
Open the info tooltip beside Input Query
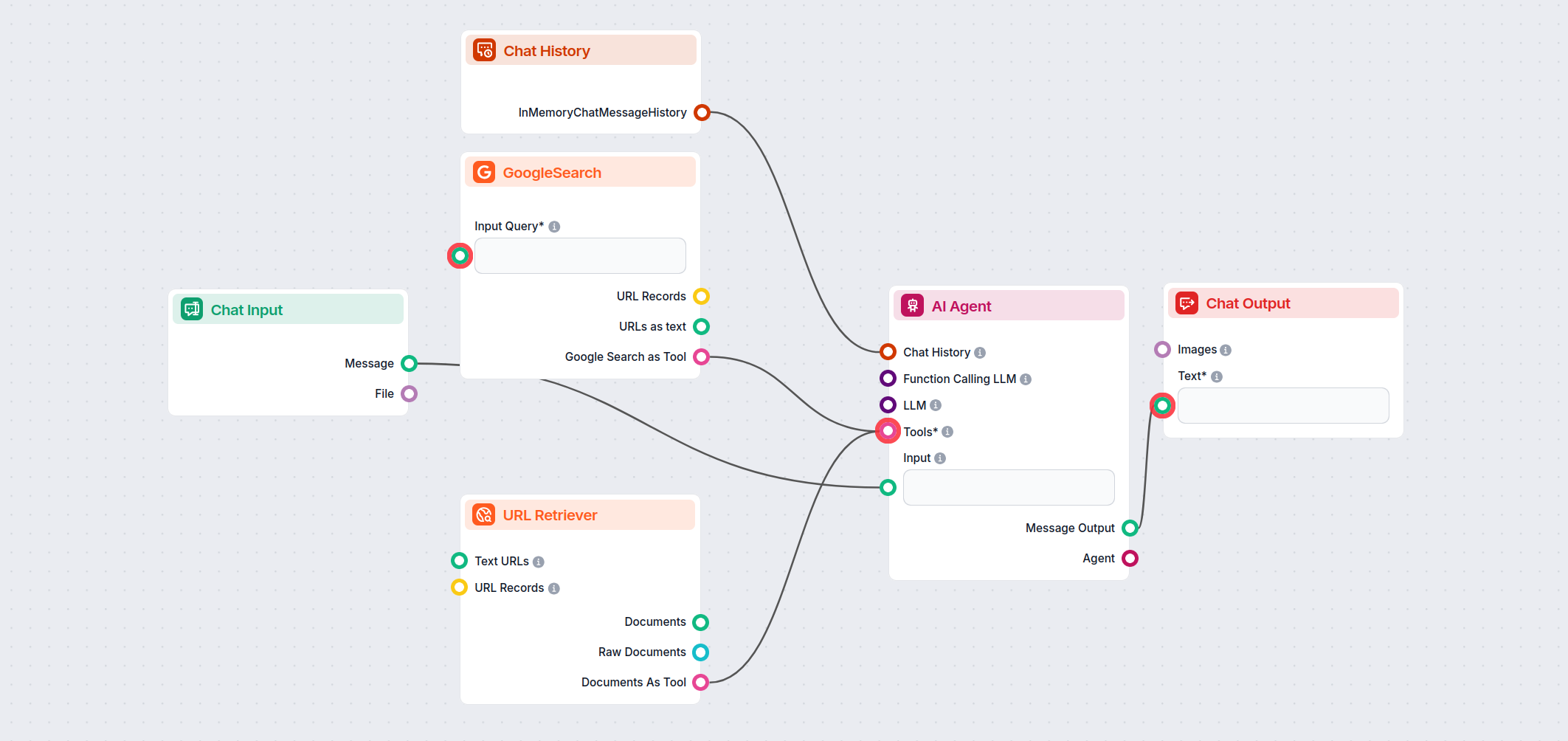click(x=554, y=226)
